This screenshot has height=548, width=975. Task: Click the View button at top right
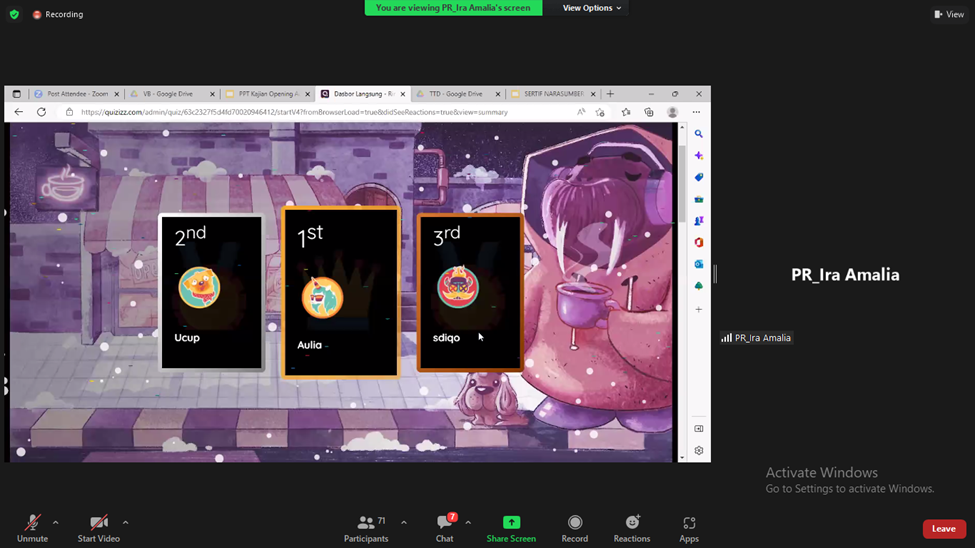(949, 14)
